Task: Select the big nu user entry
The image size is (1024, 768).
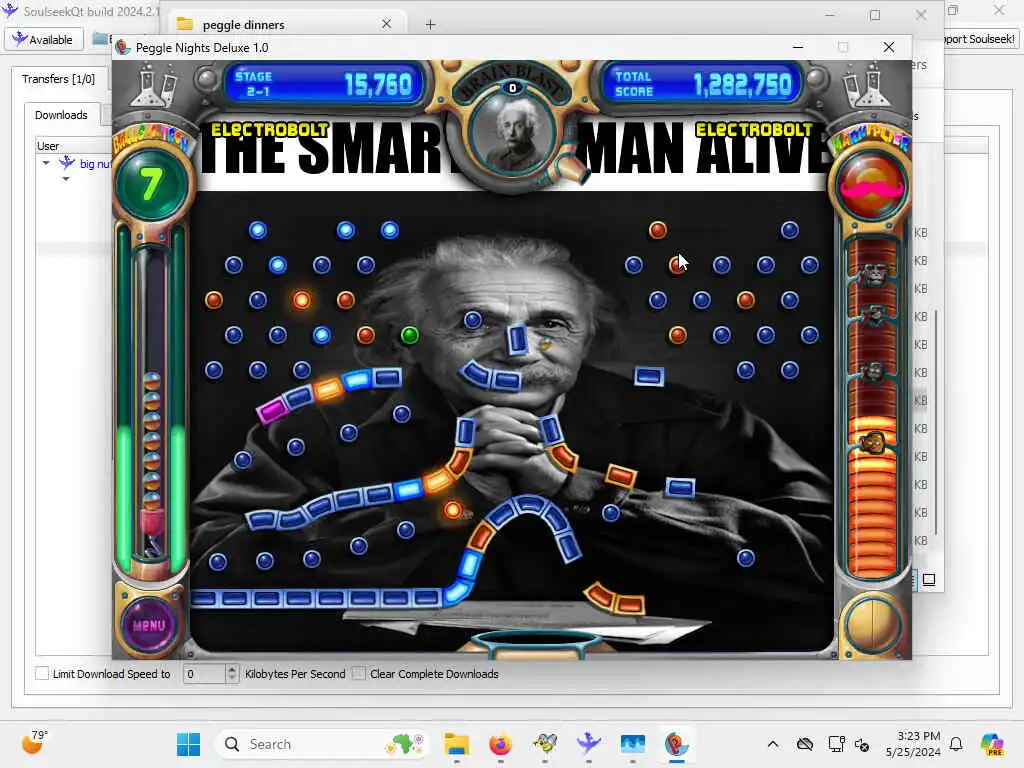Action: pyautogui.click(x=95, y=164)
